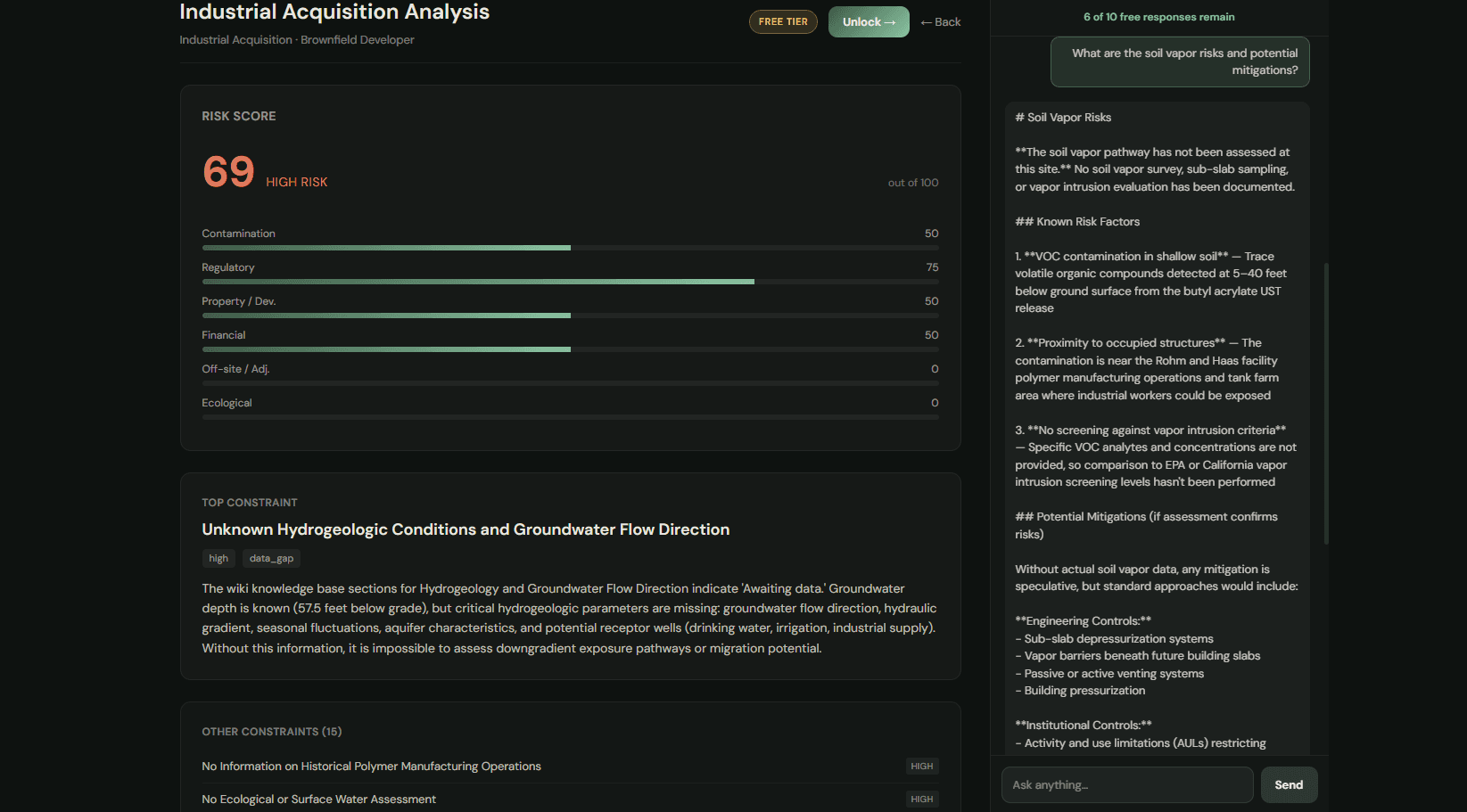Go back using the Back link
The height and width of the screenshot is (812, 1467).
pyautogui.click(x=941, y=22)
